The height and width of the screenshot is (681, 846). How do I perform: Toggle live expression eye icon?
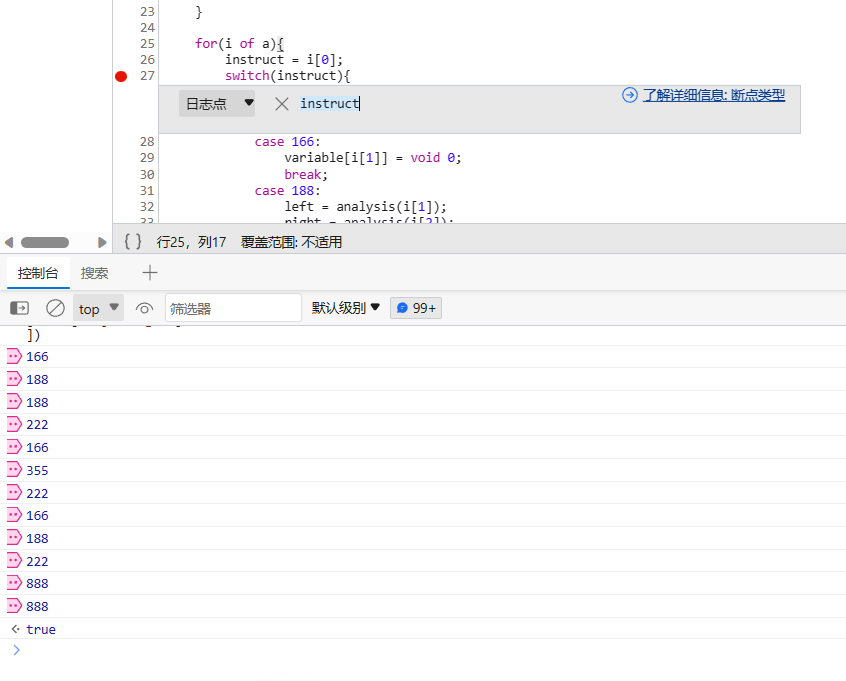pos(145,308)
